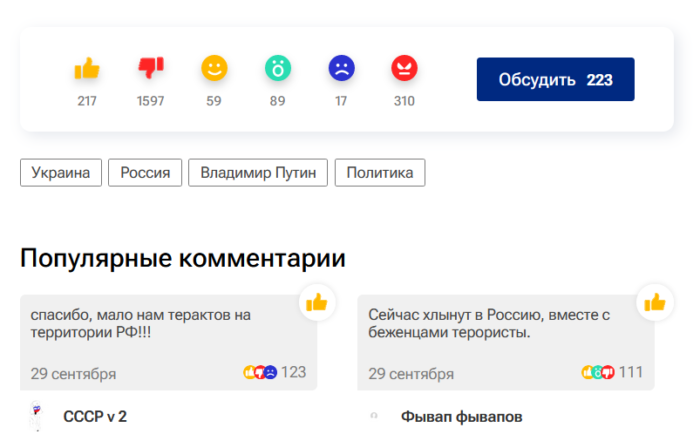Click the СССР v 2 avatar image
Viewport: 700px width, 441px height.
[x=36, y=416]
